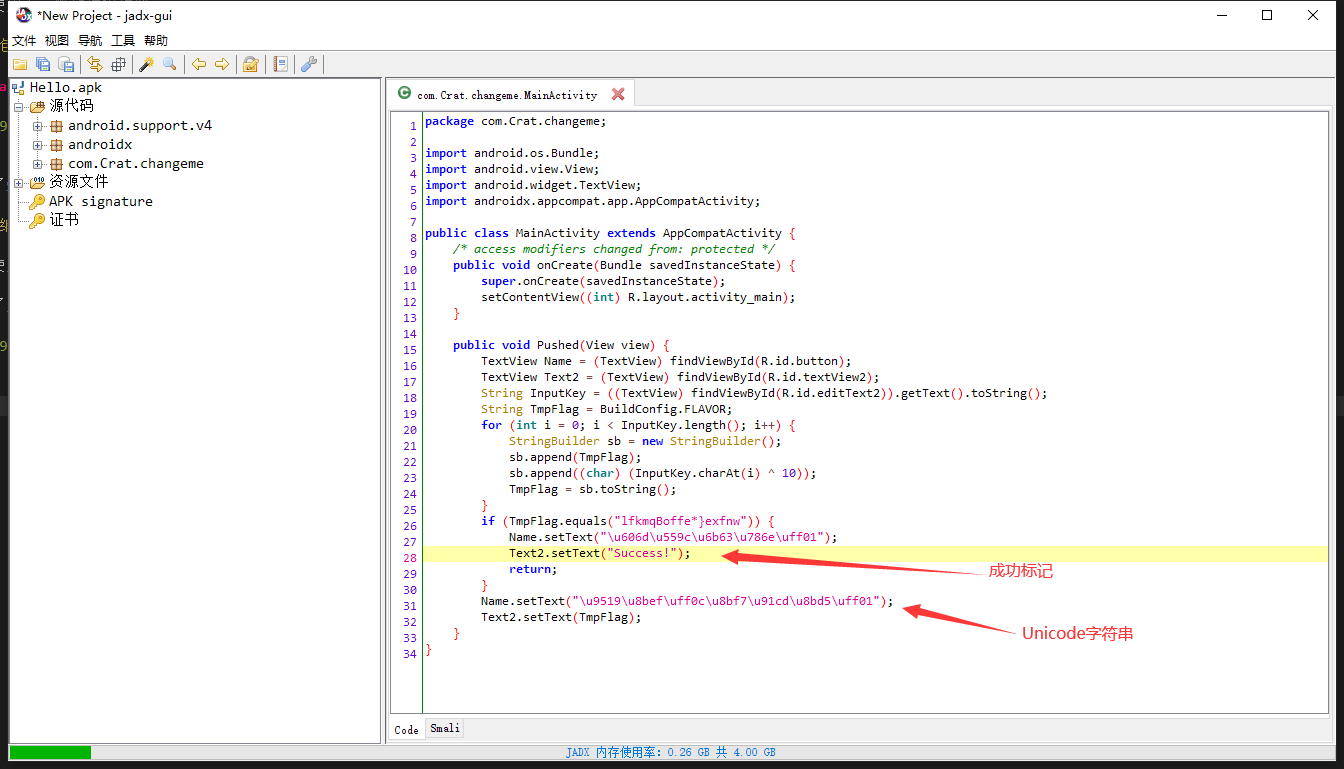This screenshot has width=1344, height=769.
Task: Switch to the Smali tab
Action: click(445, 728)
